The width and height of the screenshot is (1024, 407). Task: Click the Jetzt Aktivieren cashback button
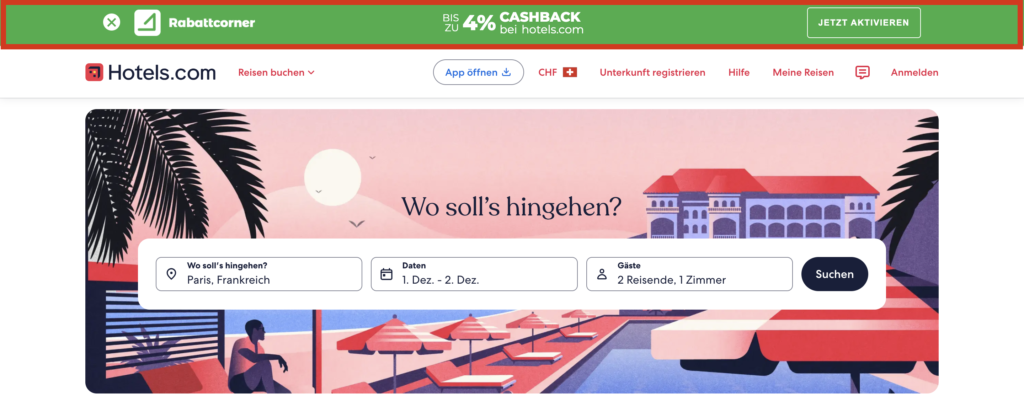[863, 23]
